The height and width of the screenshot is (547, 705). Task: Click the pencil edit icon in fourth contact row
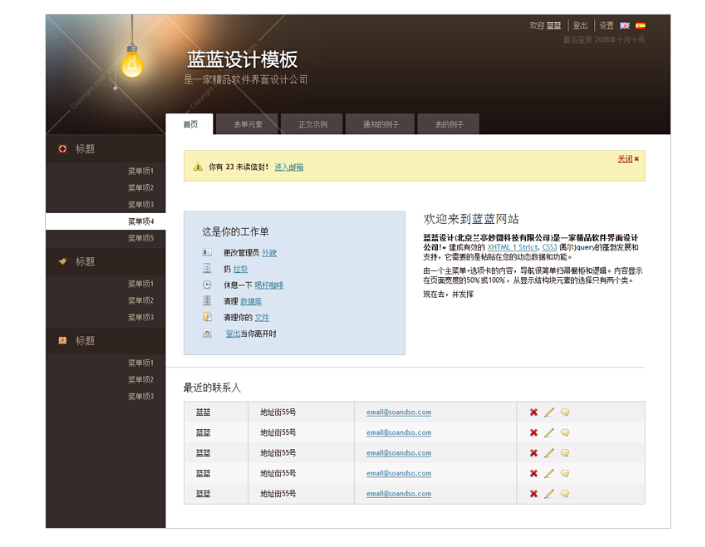pos(549,474)
